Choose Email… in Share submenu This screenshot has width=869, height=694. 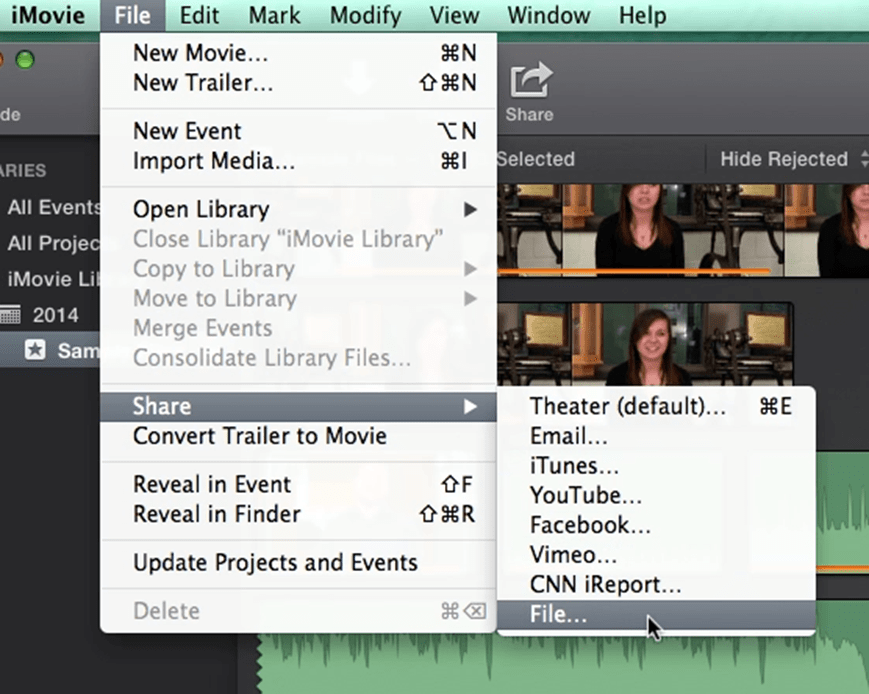(x=656, y=436)
